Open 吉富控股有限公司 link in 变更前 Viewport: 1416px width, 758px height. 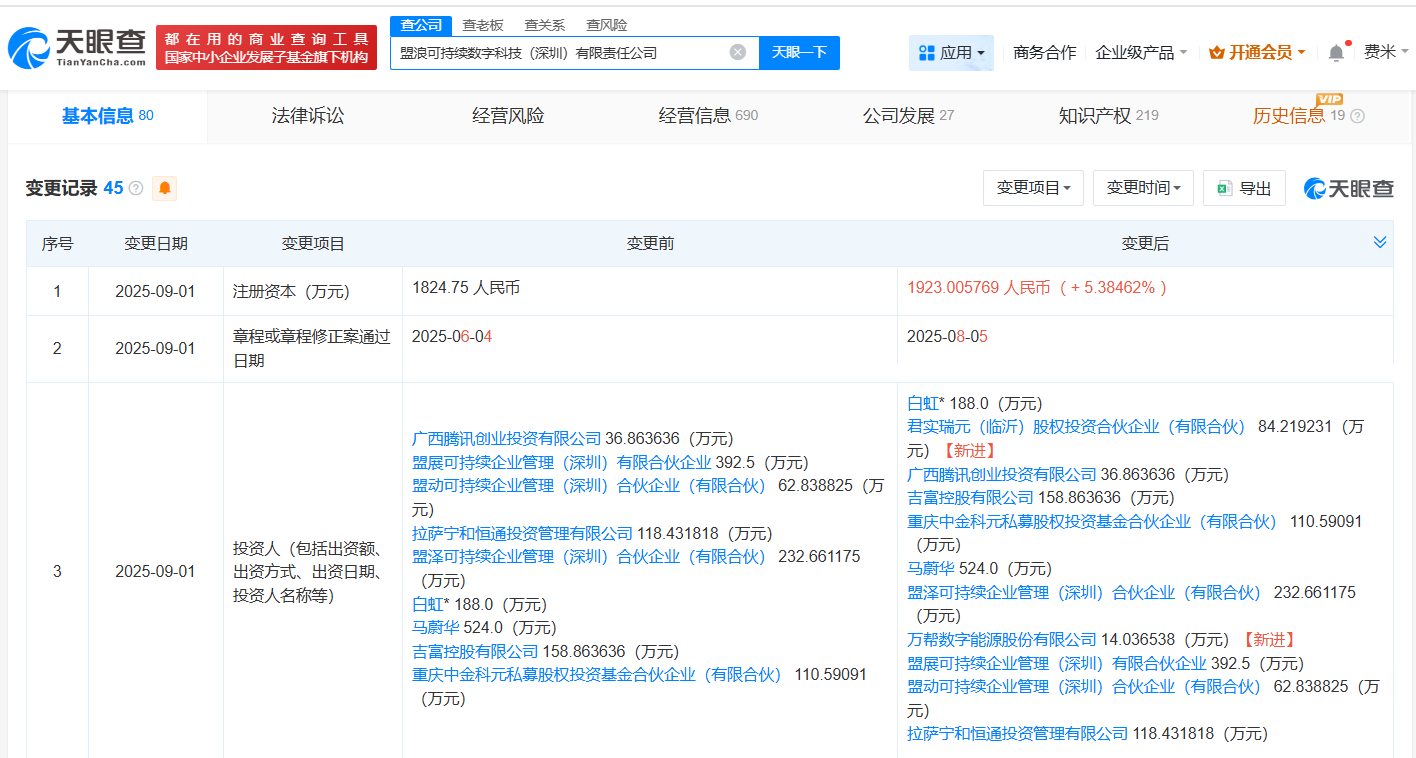(x=475, y=652)
